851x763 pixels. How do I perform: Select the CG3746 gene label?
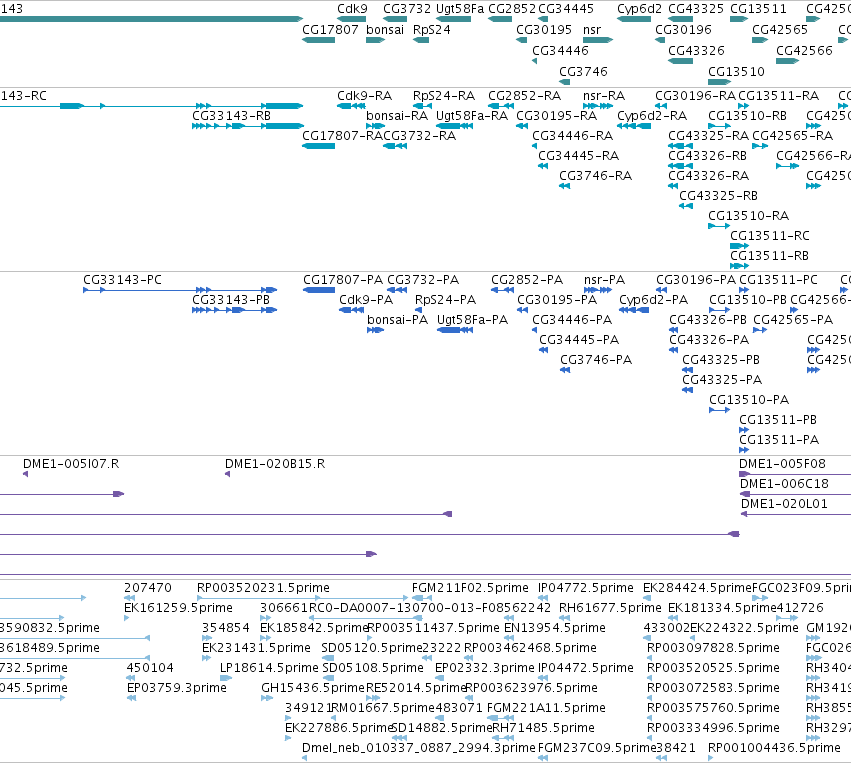pos(583,72)
